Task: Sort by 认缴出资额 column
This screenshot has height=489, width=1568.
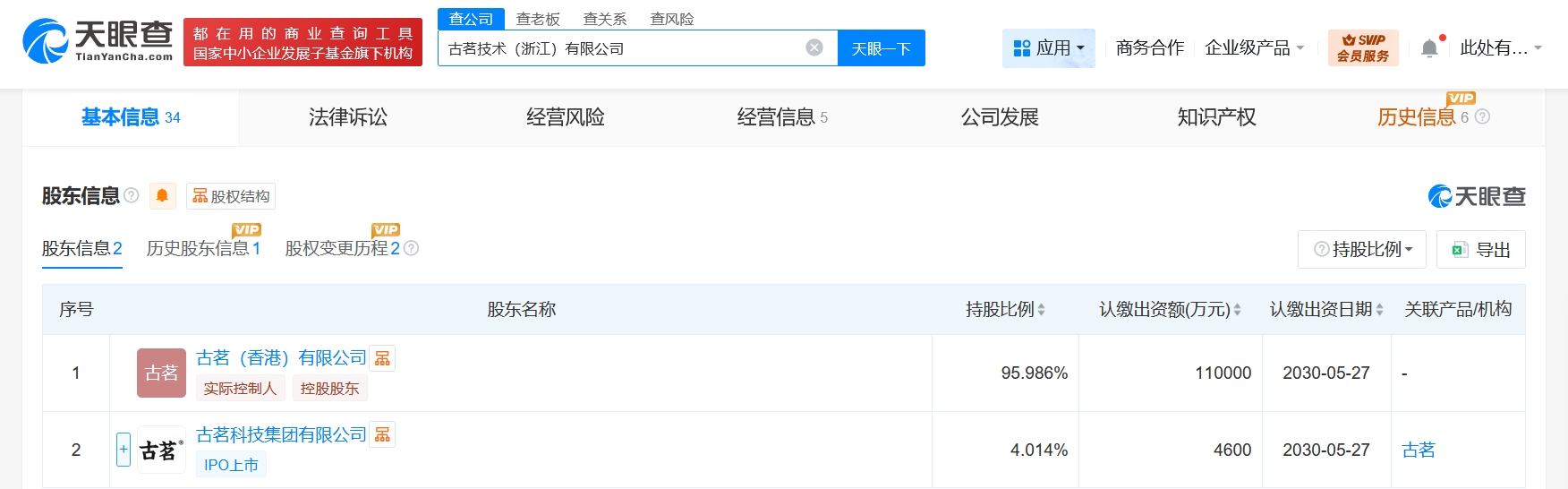Action: [x=1237, y=310]
